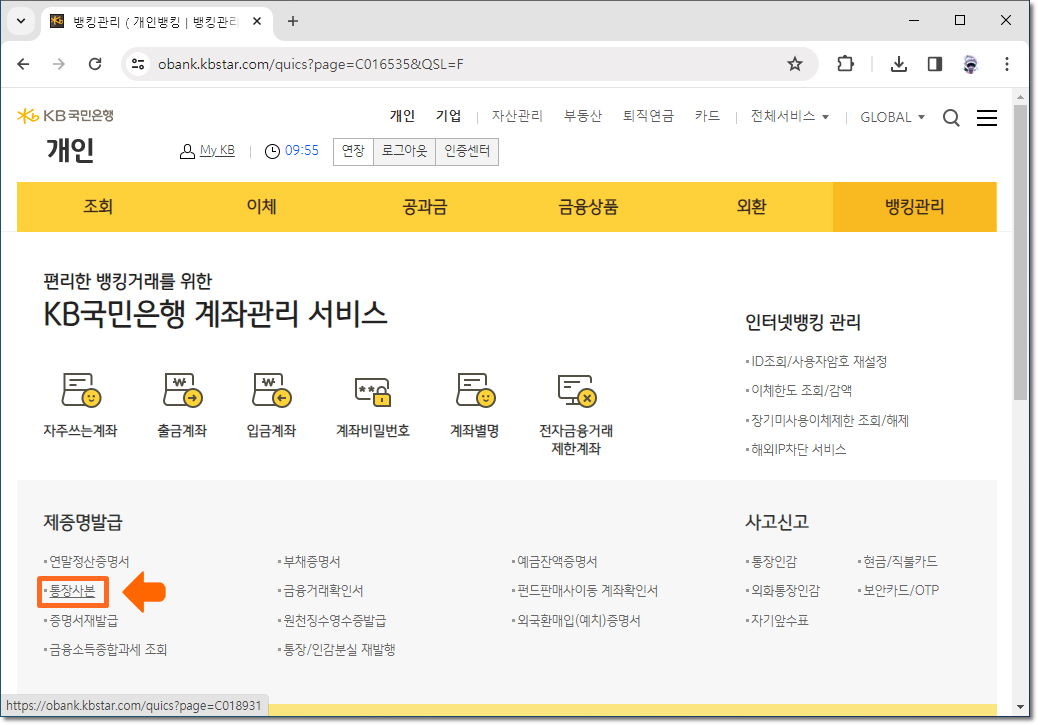Open ID조회/사용자암호 재설정 link

pos(819,362)
